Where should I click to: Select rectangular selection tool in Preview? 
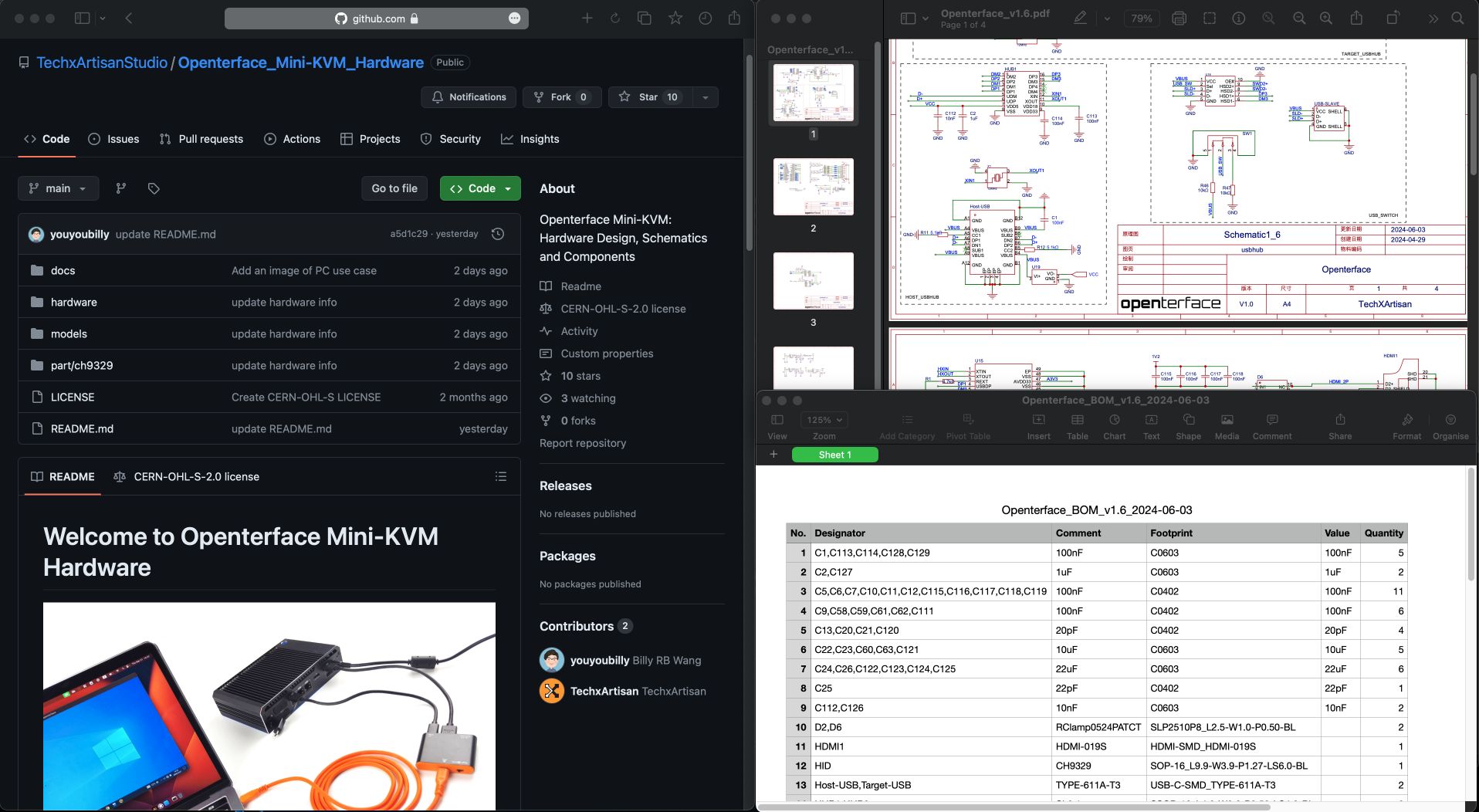point(1210,19)
